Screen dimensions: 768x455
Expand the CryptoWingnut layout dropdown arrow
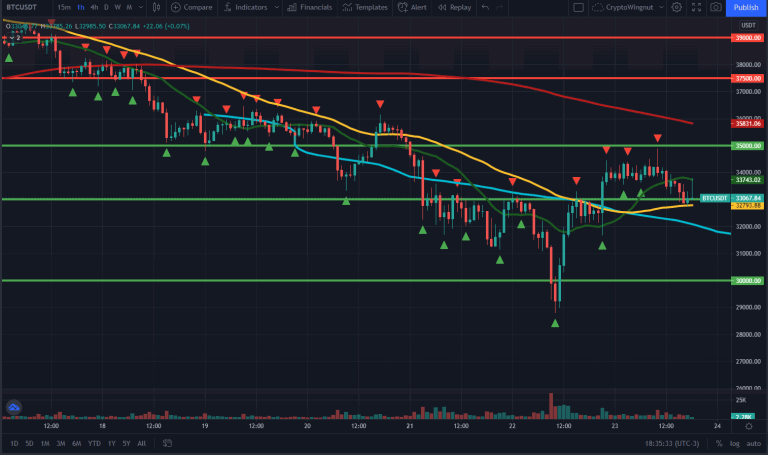(x=661, y=7)
